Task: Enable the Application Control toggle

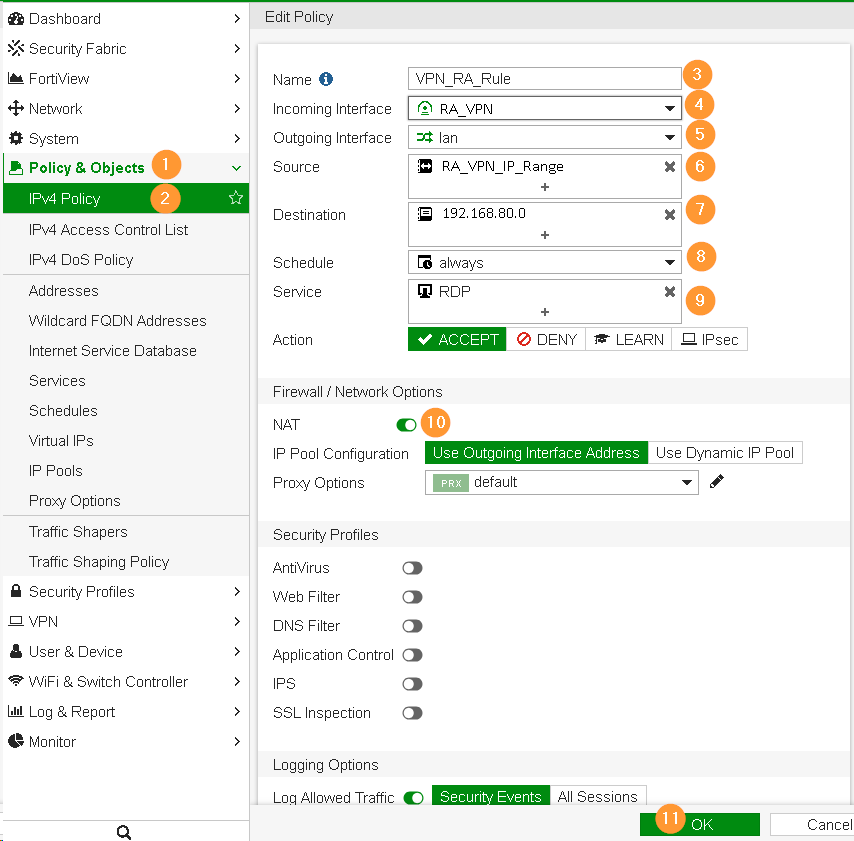Action: pyautogui.click(x=412, y=655)
